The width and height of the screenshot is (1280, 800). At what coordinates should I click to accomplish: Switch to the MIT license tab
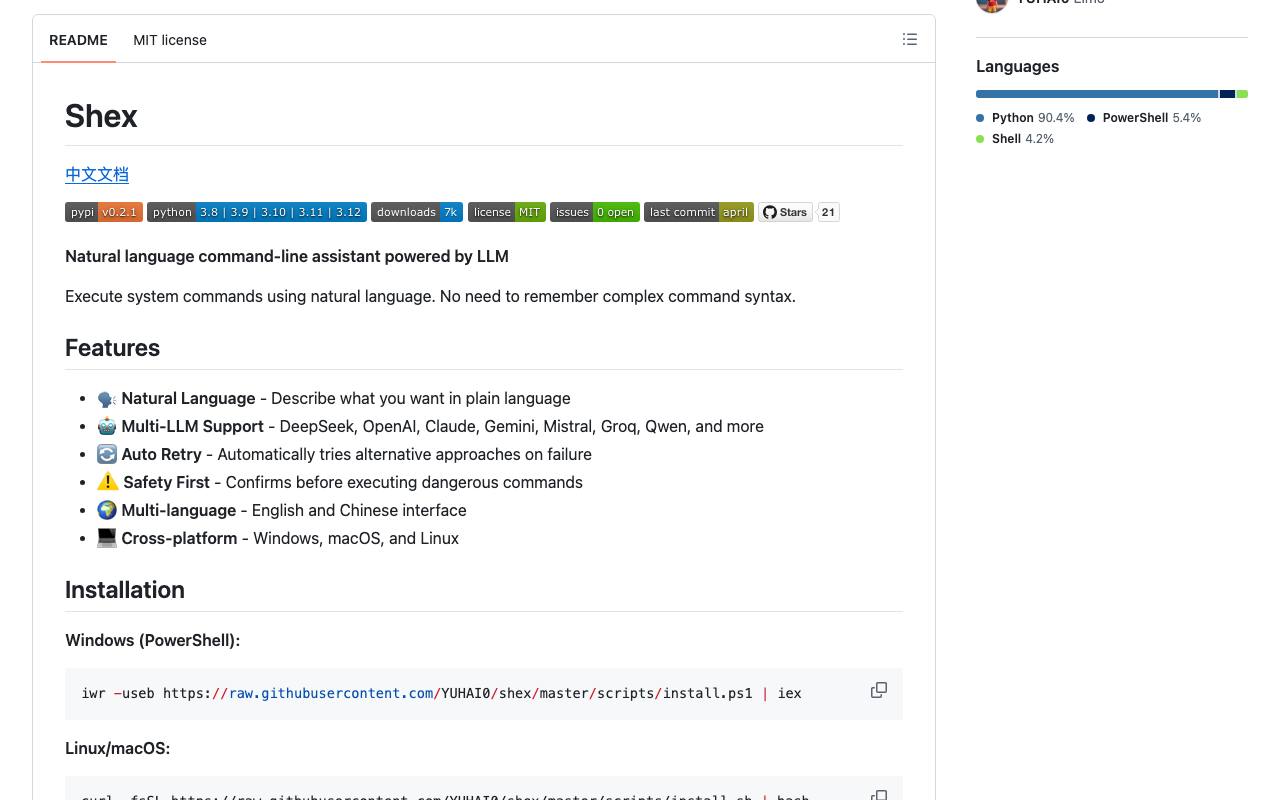coord(170,40)
